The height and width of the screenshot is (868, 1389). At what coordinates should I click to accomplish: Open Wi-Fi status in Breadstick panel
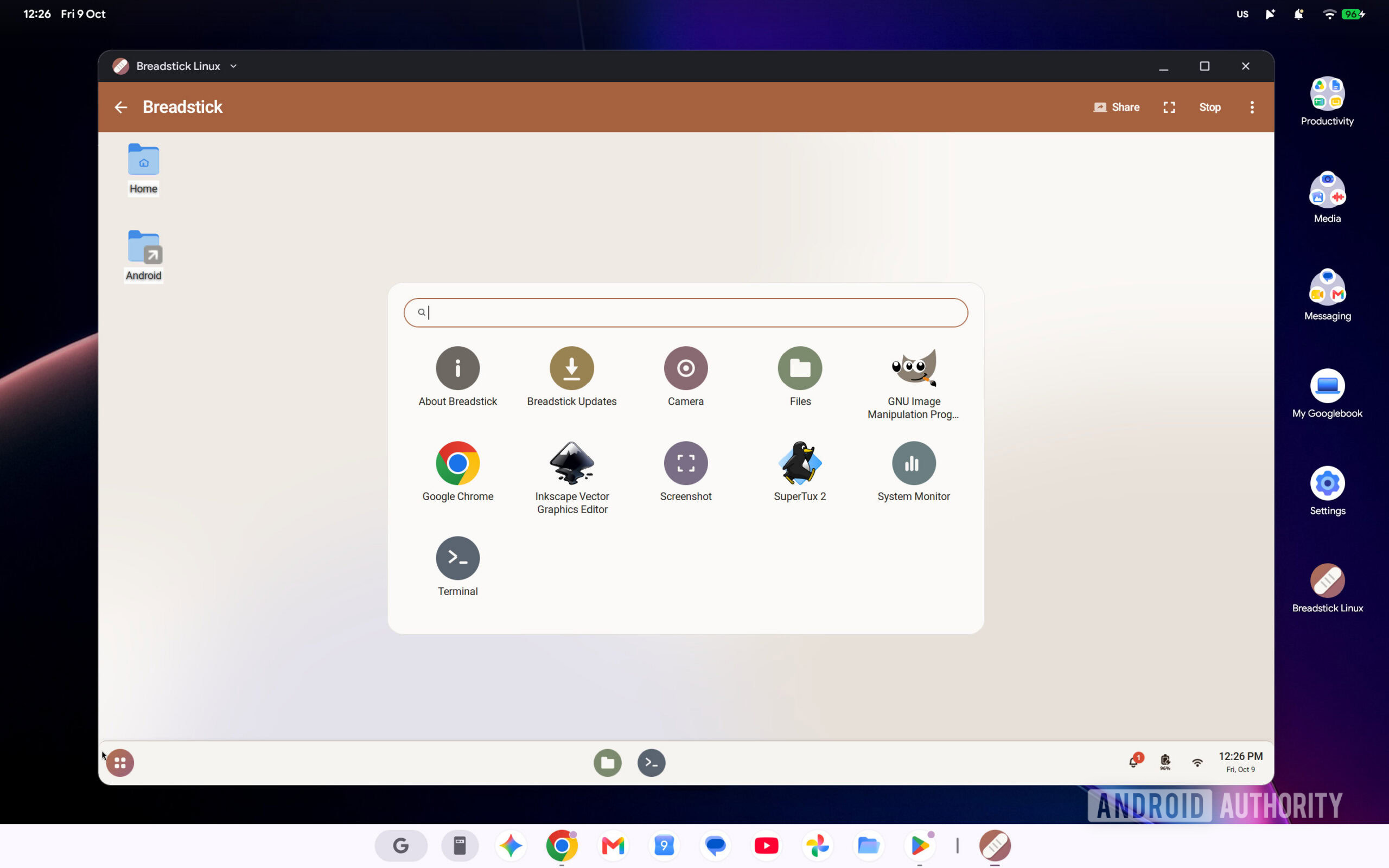pyautogui.click(x=1197, y=763)
